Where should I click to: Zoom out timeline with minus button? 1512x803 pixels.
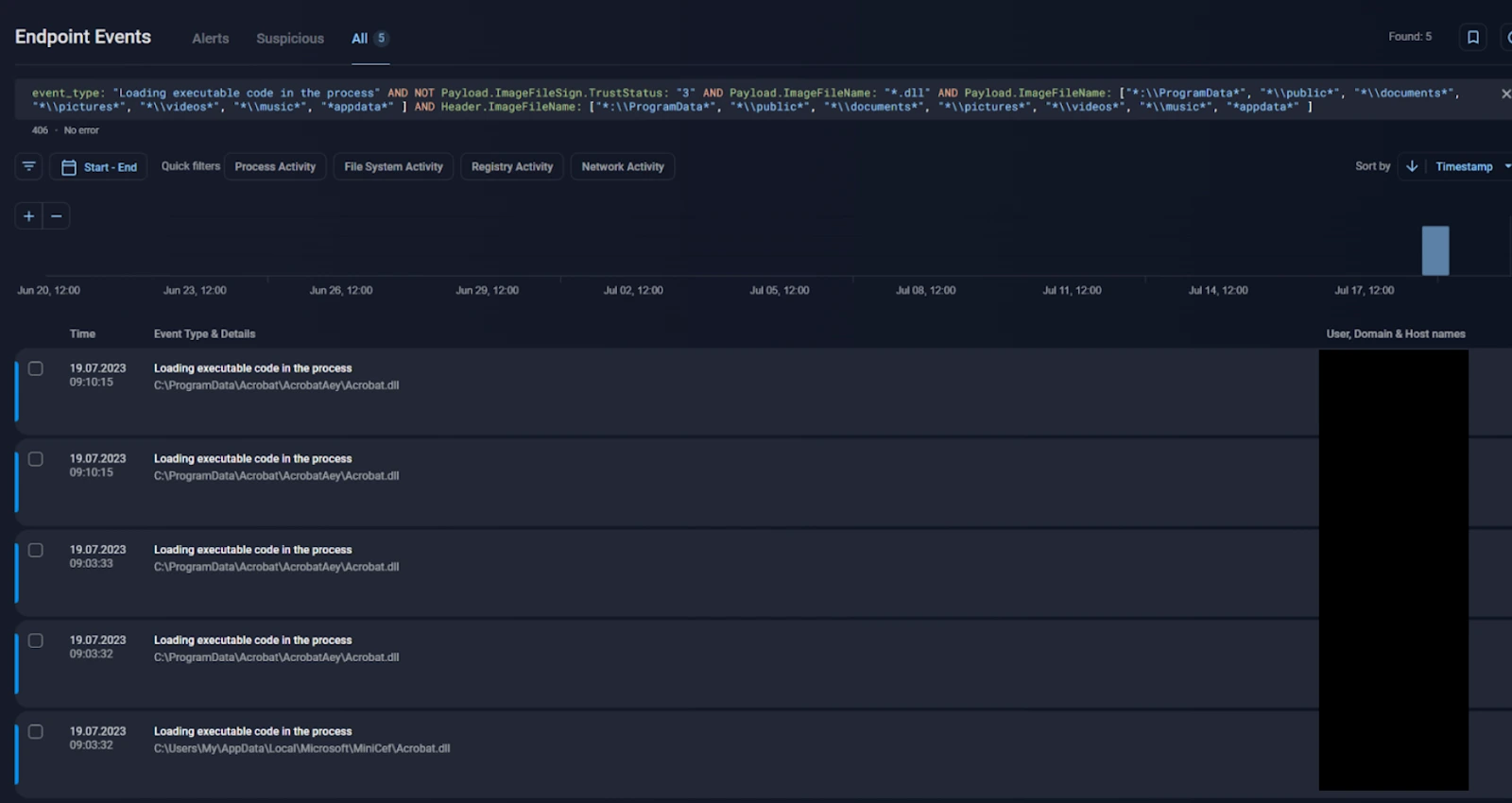click(x=57, y=216)
